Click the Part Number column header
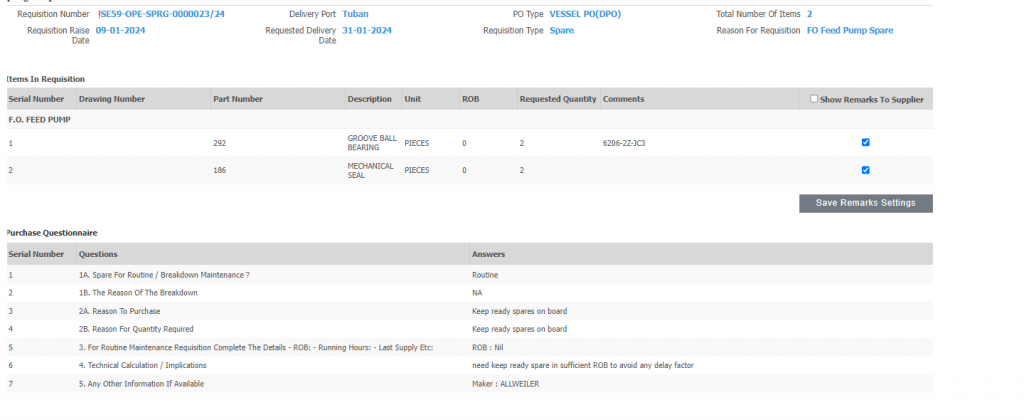Image resolution: width=1024 pixels, height=420 pixels. [238, 99]
